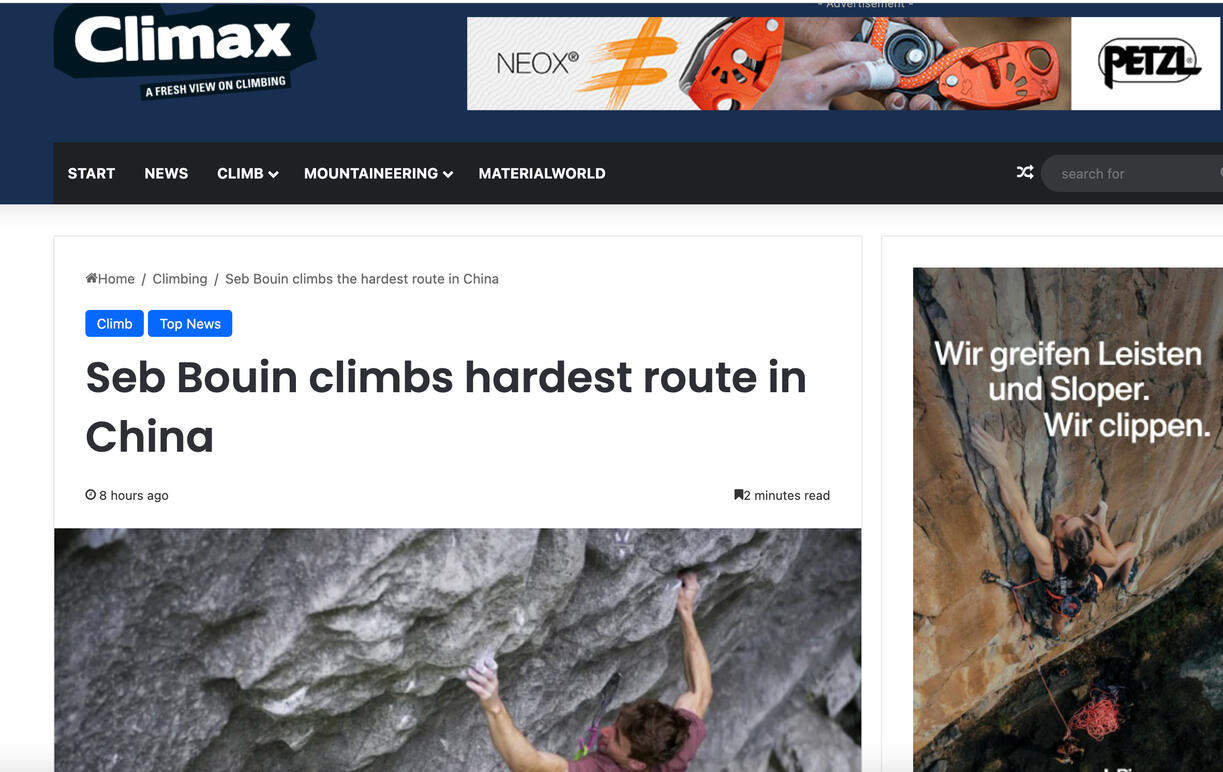The image size is (1223, 772).
Task: Follow the Home breadcrumb link
Action: point(110,278)
